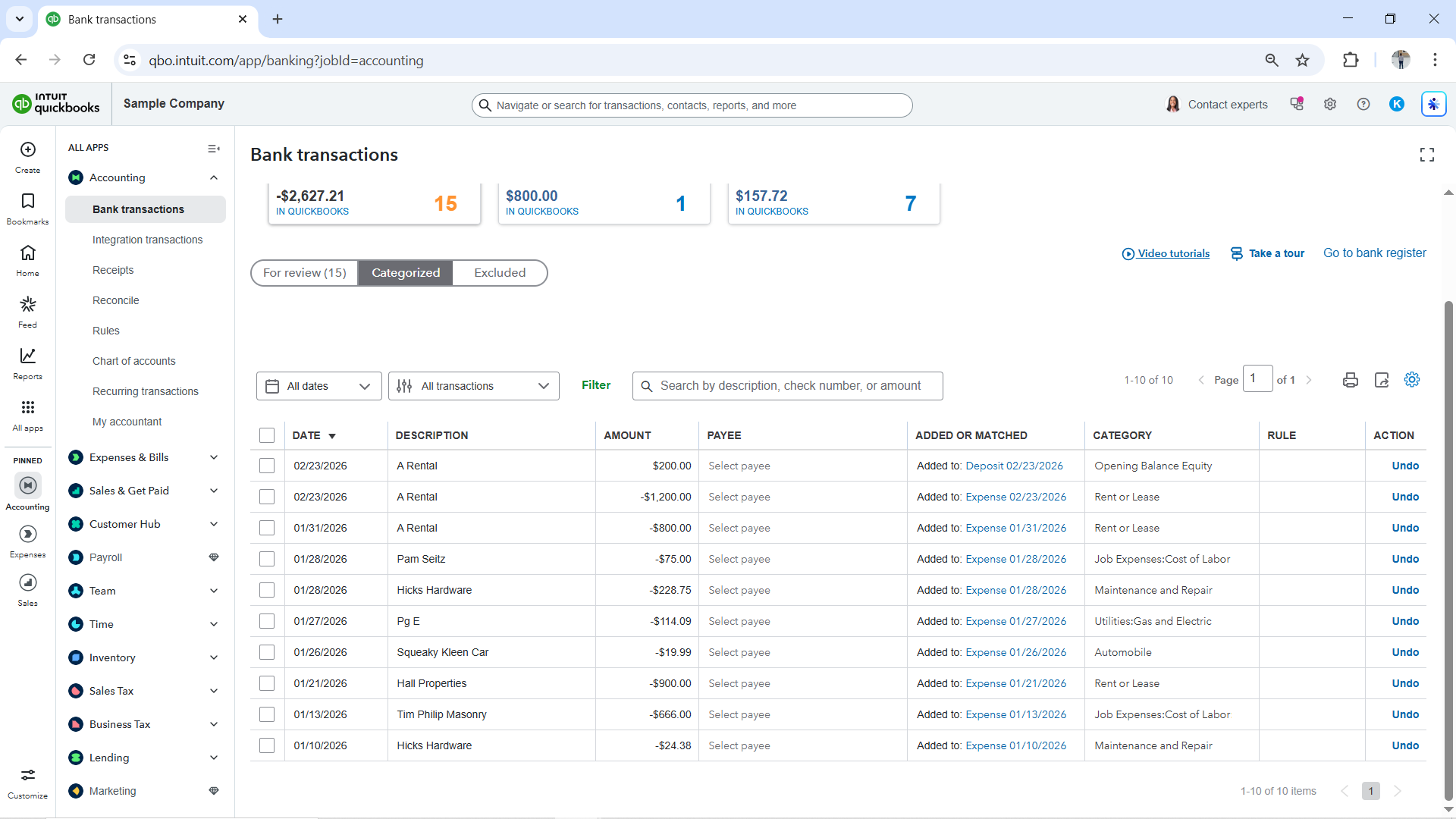The image size is (1456, 819).
Task: Undo the Hall Properties categorization
Action: pos(1404,683)
